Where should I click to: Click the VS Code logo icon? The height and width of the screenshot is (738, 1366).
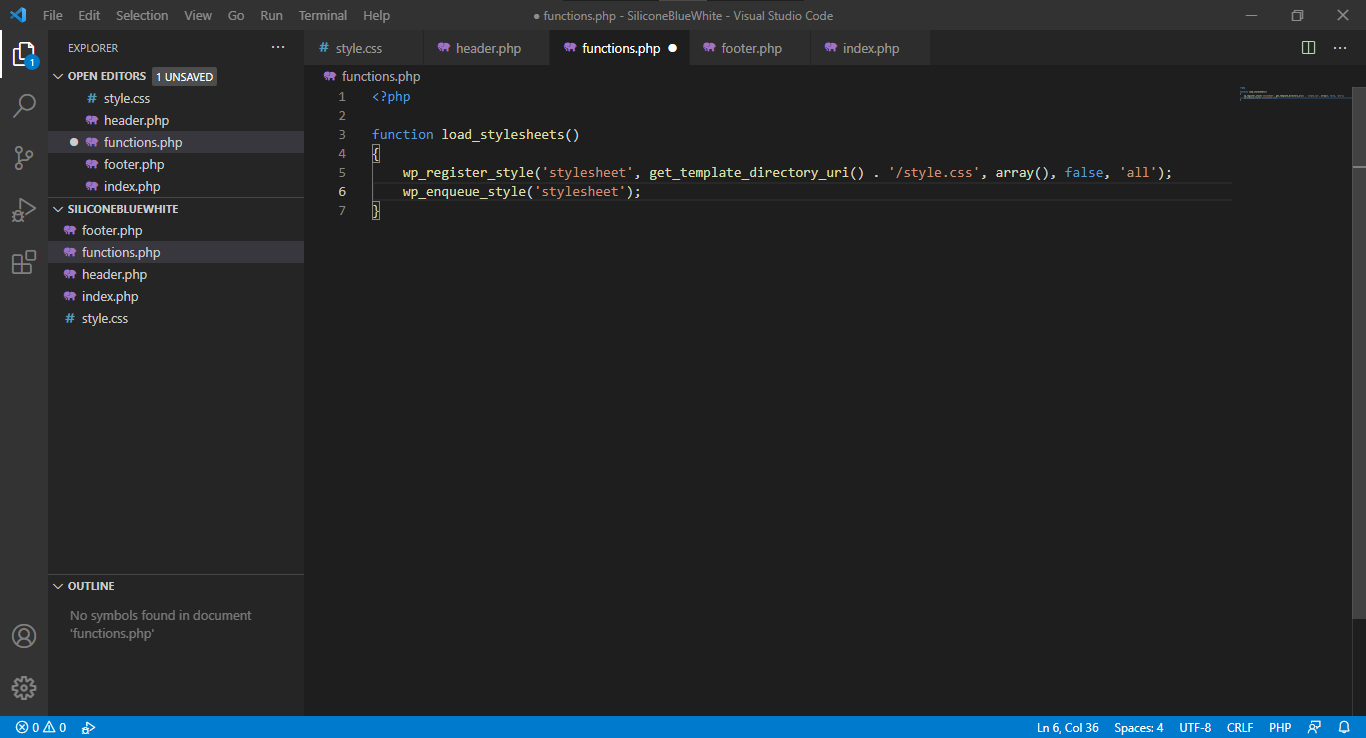pyautogui.click(x=18, y=15)
